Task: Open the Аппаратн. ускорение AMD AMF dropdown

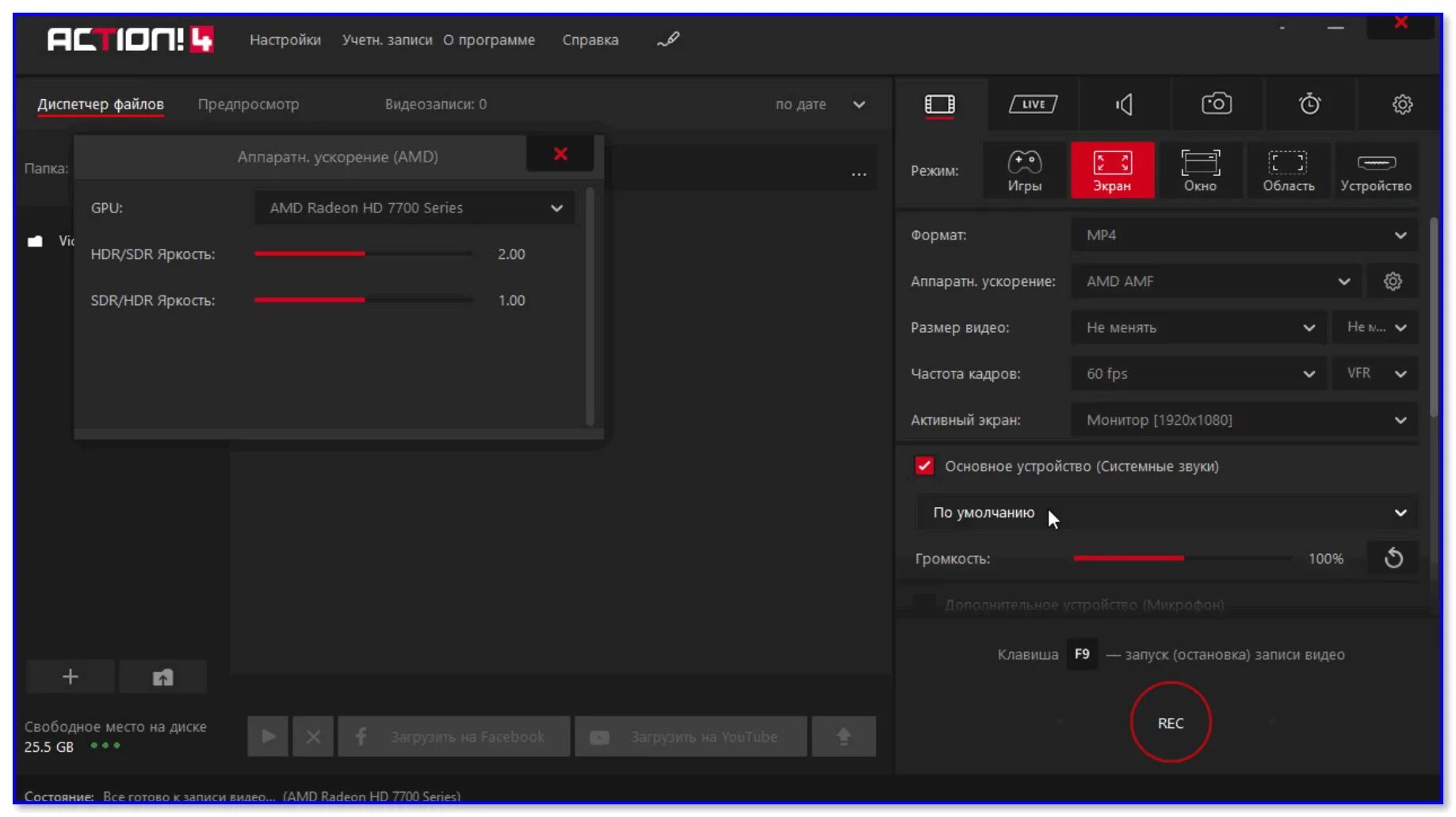Action: point(1216,281)
